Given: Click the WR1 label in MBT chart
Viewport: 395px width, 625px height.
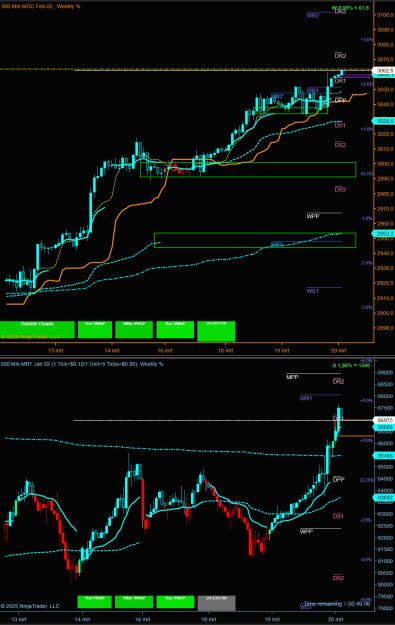Looking at the screenshot, I should coord(306,398).
